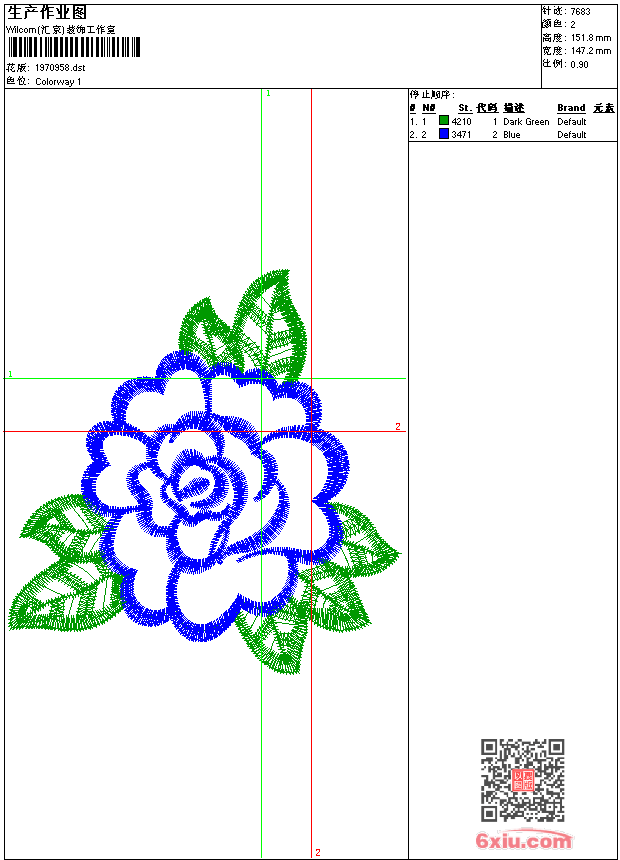620x860 pixels.
Task: Select the Dark Green row description
Action: click(x=526, y=122)
